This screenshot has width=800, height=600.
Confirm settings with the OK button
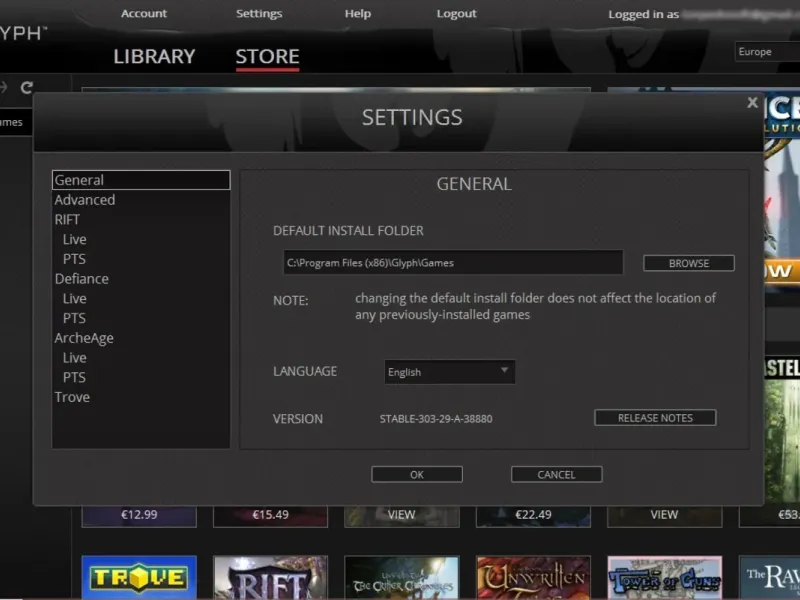417,474
